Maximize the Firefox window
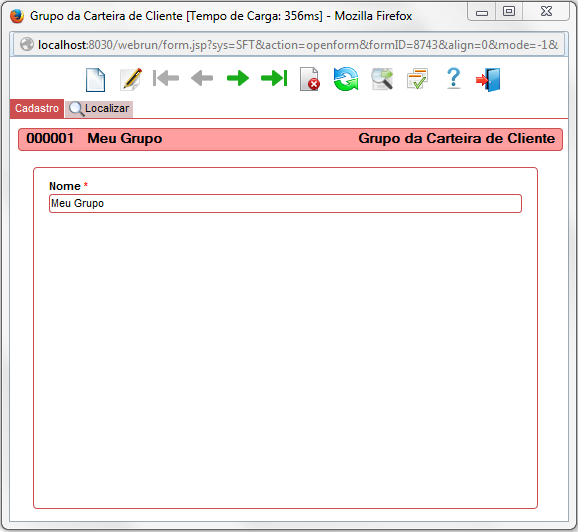The image size is (578, 532). pos(509,12)
